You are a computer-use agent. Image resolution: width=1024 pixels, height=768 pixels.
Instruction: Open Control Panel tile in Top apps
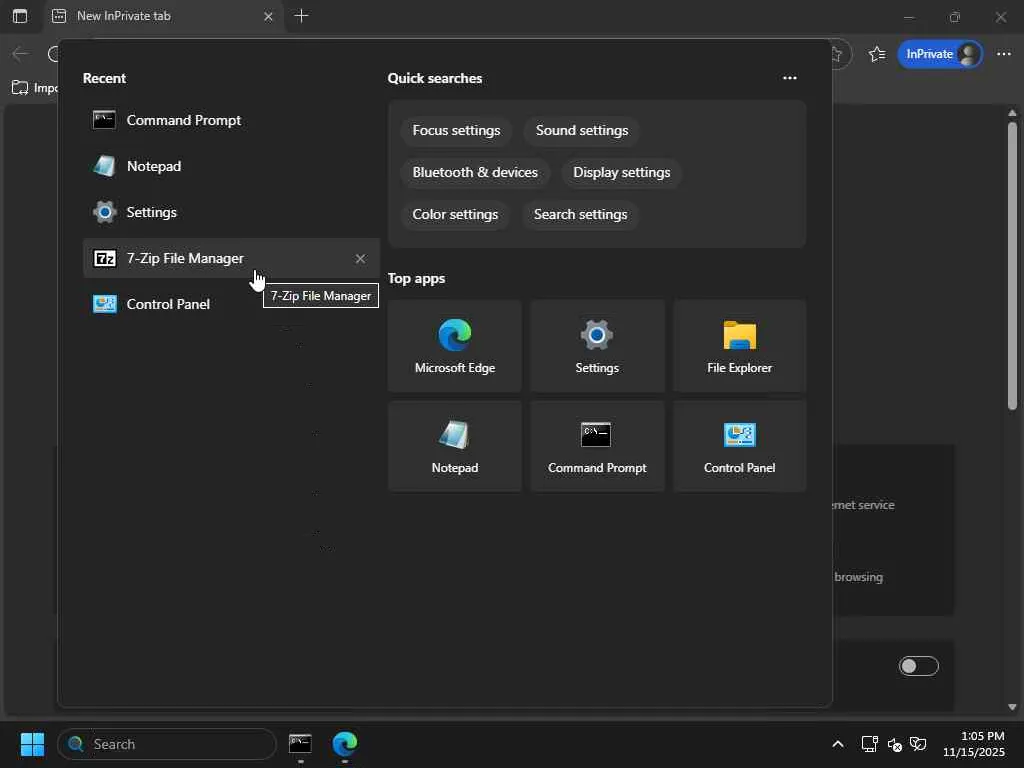(x=739, y=446)
